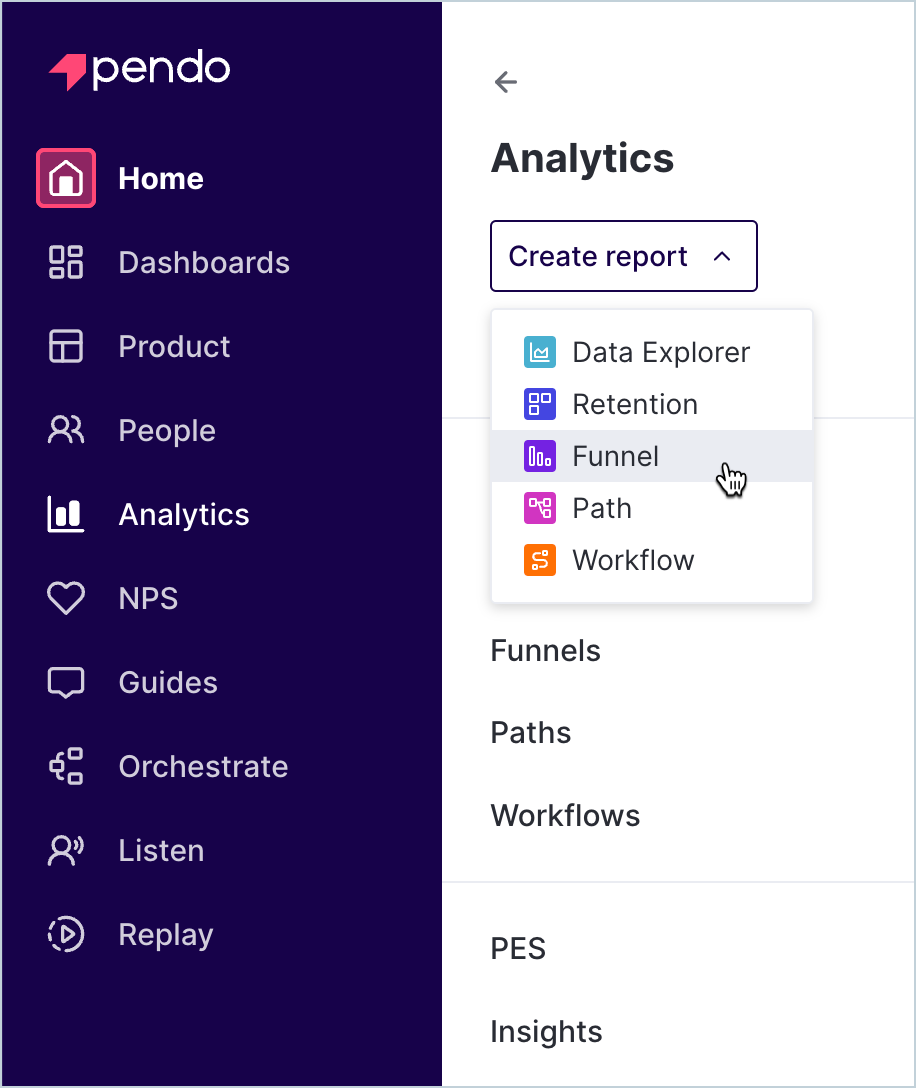Viewport: 916px width, 1088px height.
Task: Click the back arrow above Analytics
Action: click(x=506, y=82)
